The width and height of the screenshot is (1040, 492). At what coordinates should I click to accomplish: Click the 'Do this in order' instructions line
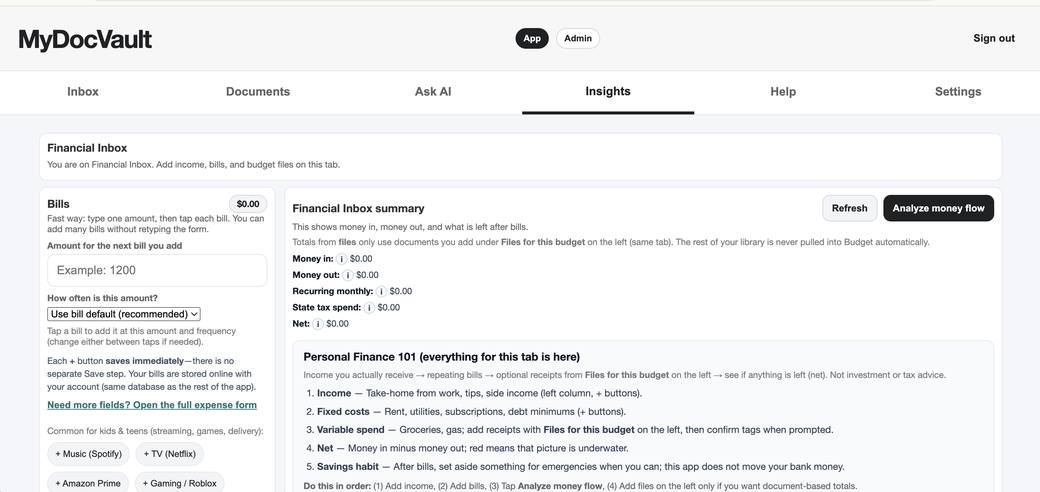580,486
